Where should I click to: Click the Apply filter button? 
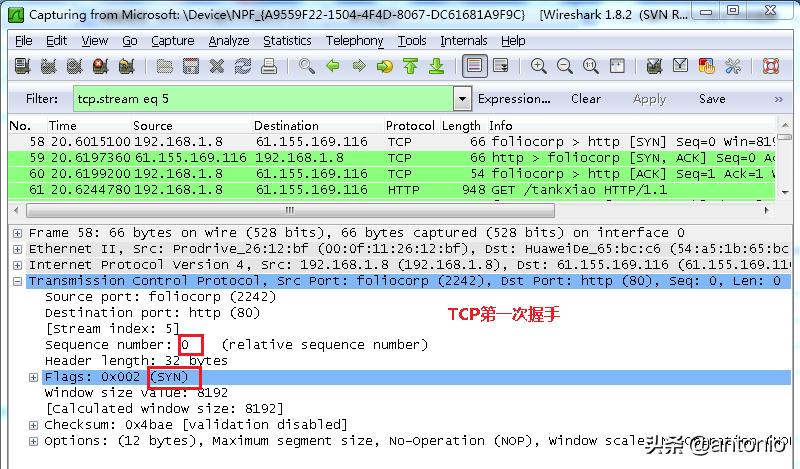(x=649, y=99)
